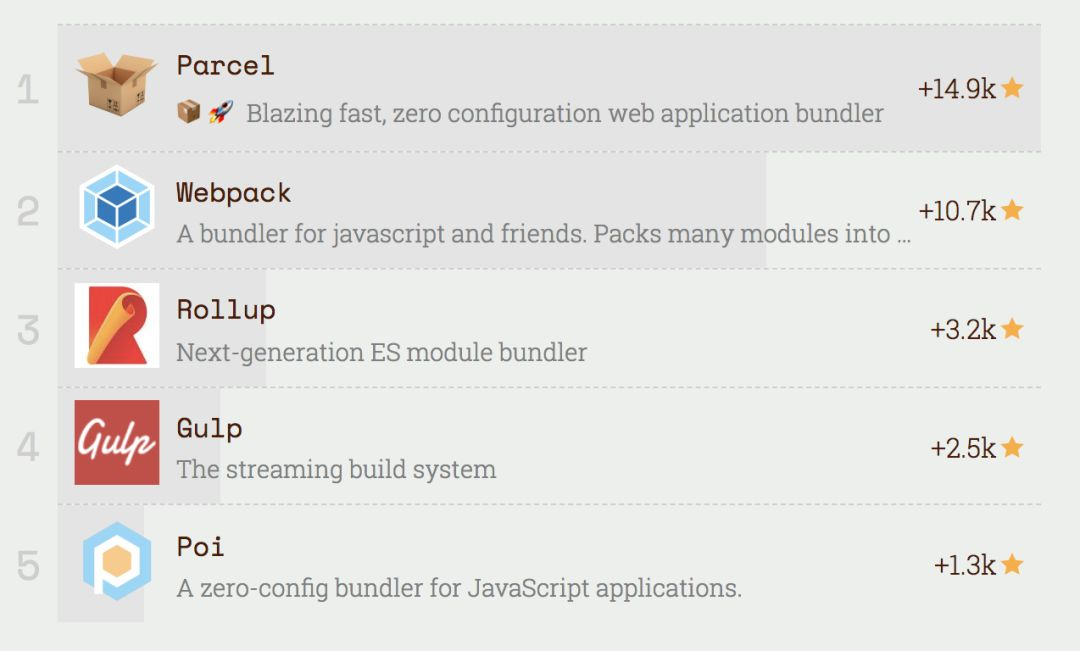Click the Gulp red logo
This screenshot has width=1080, height=651.
tap(117, 442)
